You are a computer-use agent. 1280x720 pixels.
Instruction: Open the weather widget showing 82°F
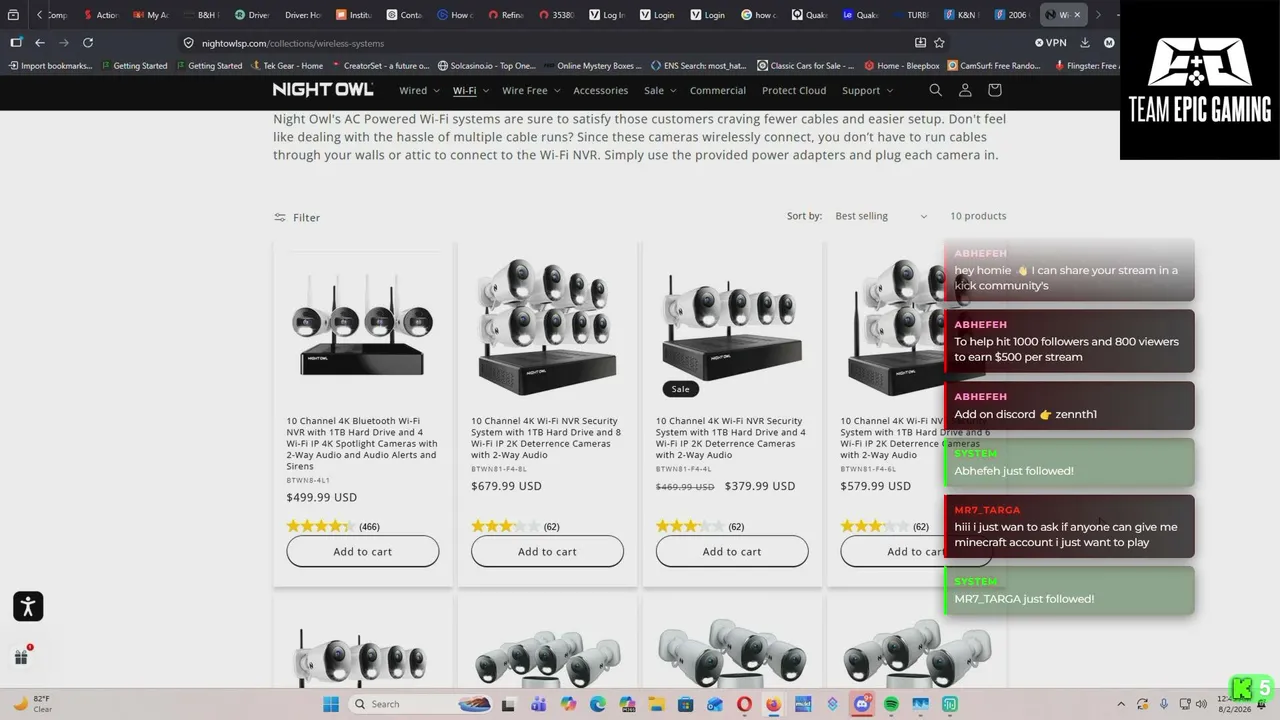coord(32,704)
